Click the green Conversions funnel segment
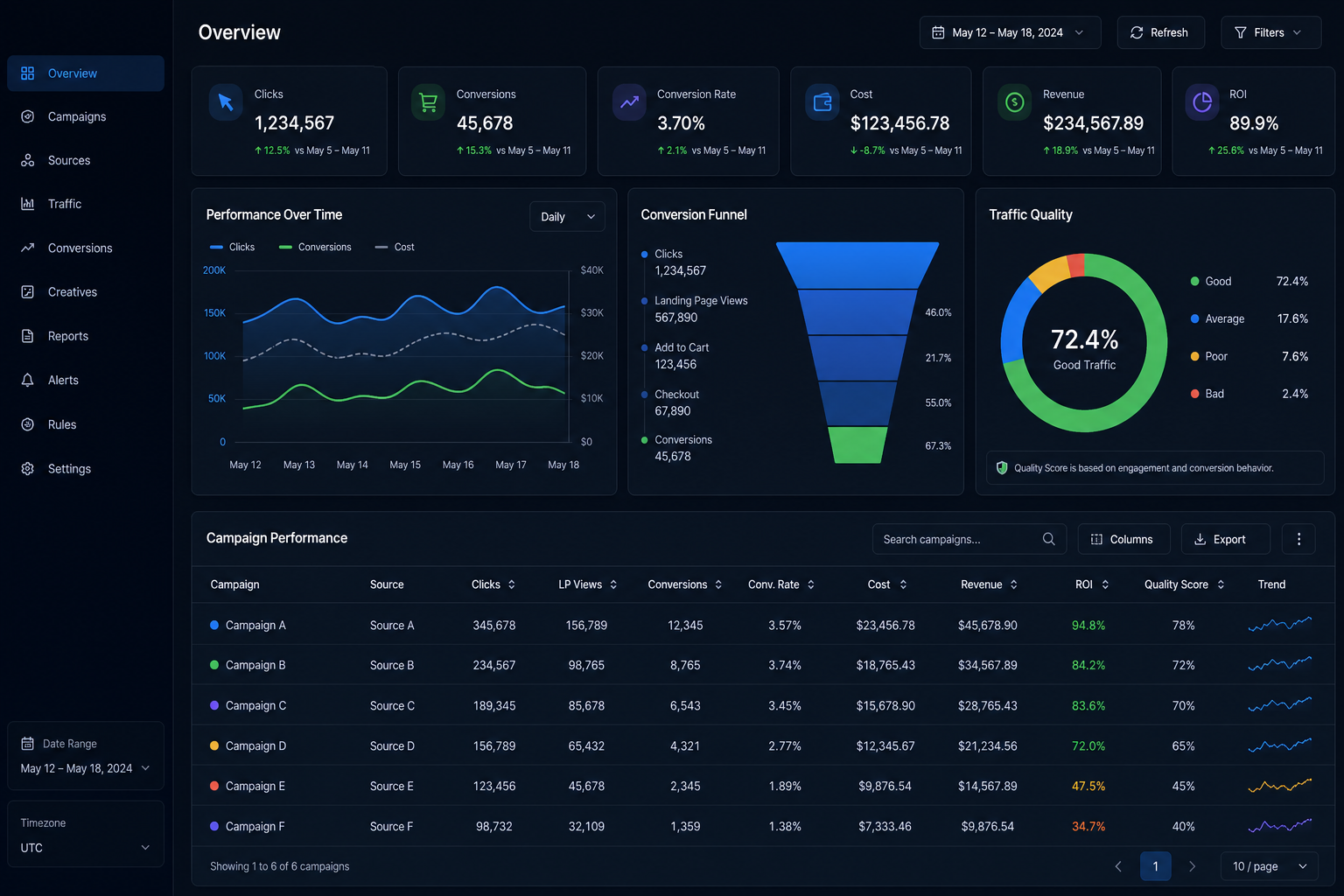This screenshot has height=896, width=1344. [x=857, y=444]
